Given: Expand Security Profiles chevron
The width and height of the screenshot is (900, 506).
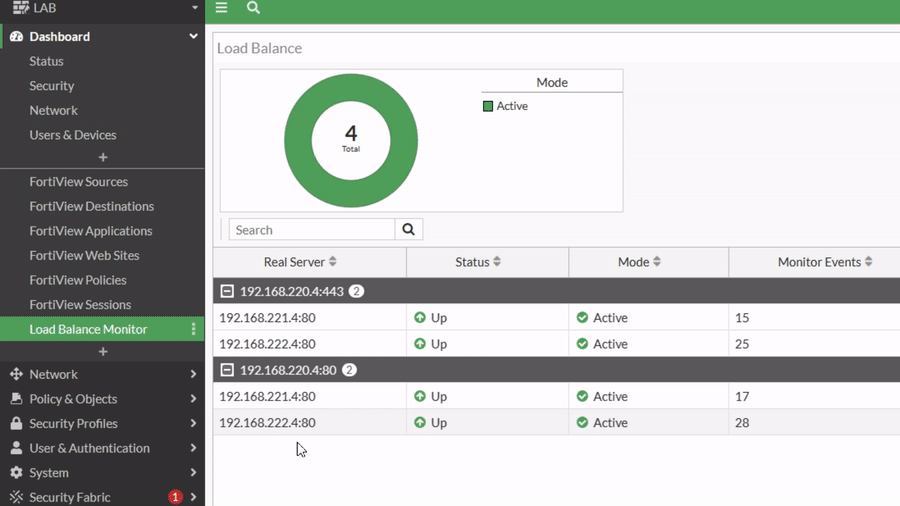Looking at the screenshot, I should click(x=193, y=423).
